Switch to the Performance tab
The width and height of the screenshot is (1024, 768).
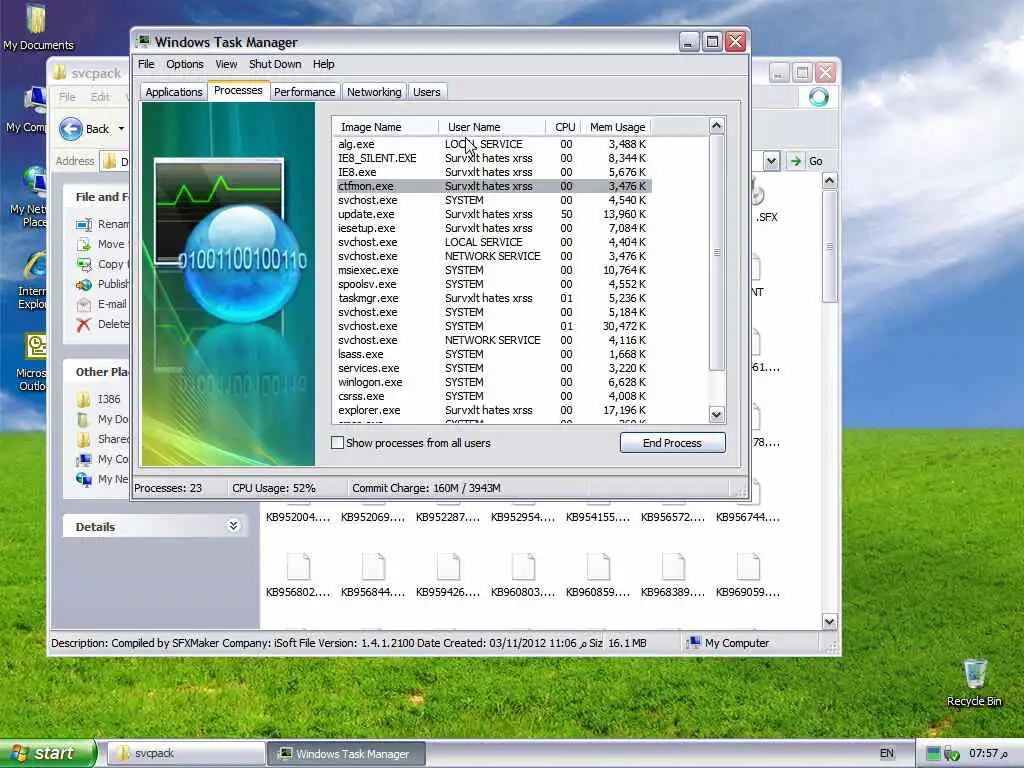[304, 92]
